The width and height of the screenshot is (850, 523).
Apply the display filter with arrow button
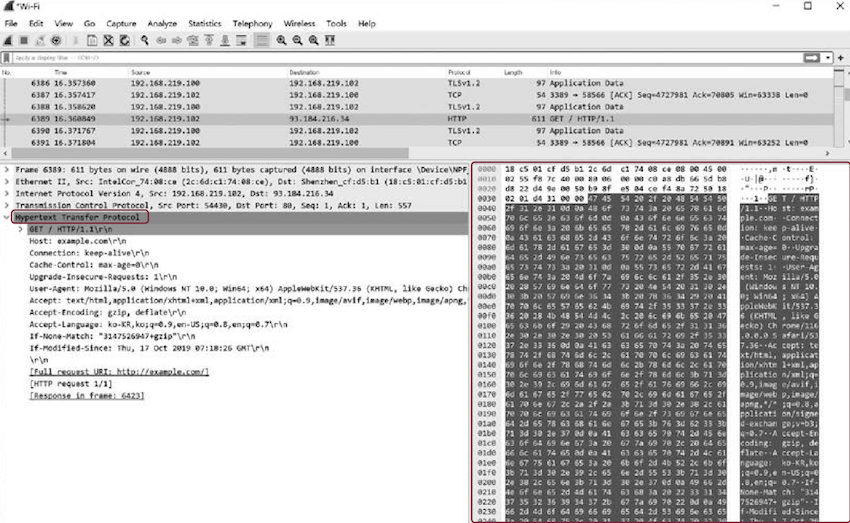click(812, 57)
